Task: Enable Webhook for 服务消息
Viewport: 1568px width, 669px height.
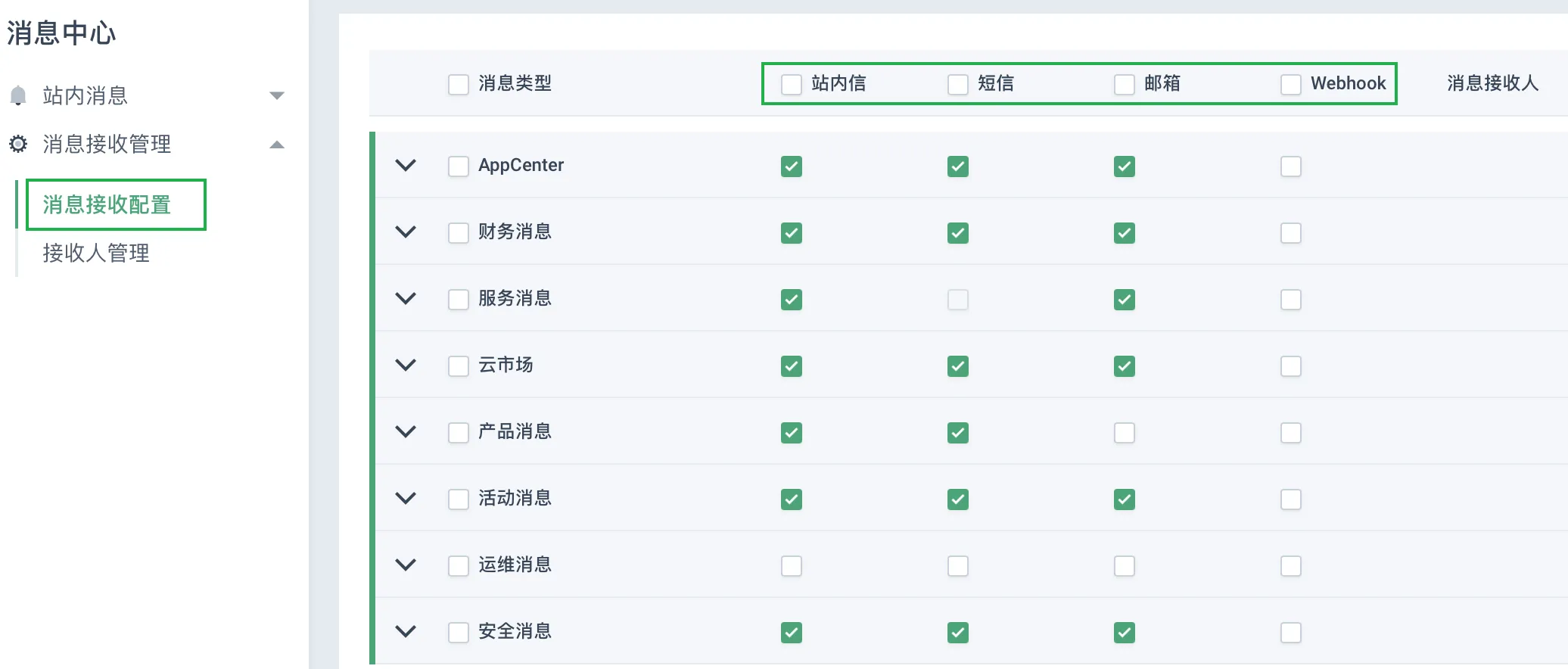Action: point(1291,300)
